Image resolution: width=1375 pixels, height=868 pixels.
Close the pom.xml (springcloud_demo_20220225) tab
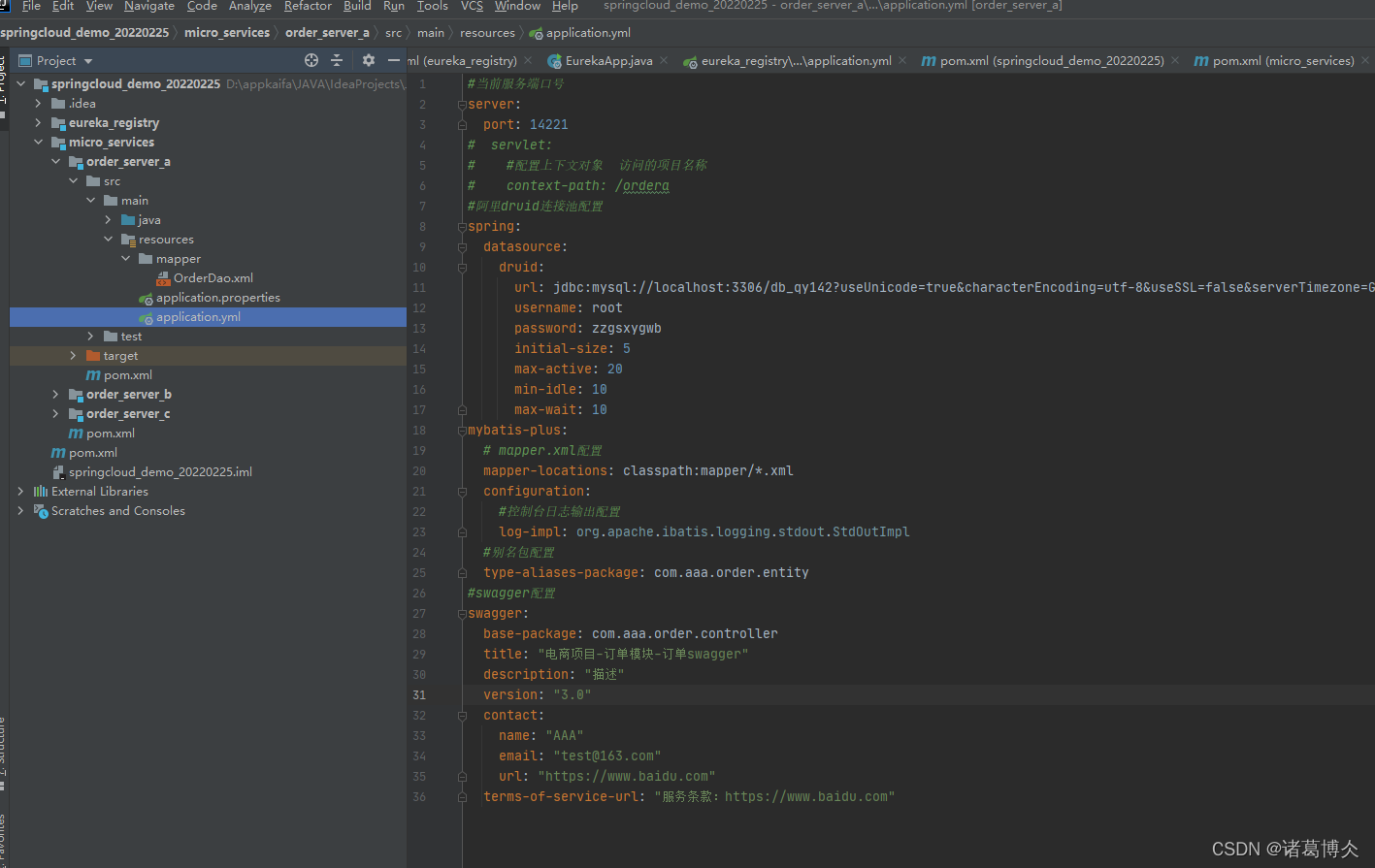coord(1175,60)
